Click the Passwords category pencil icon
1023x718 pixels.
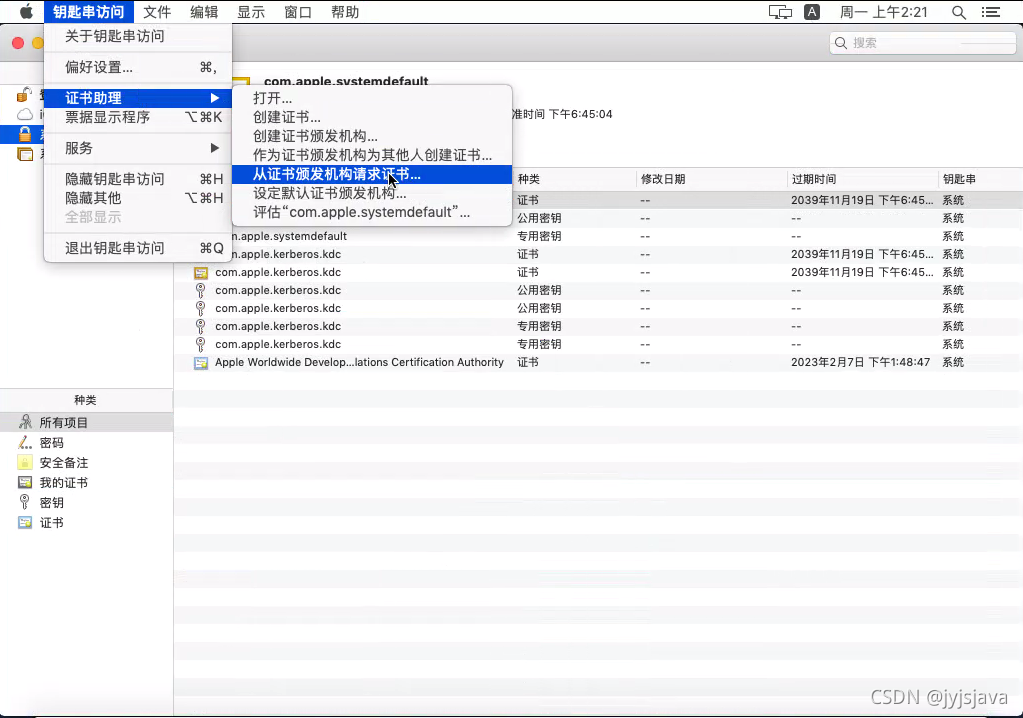(x=25, y=443)
